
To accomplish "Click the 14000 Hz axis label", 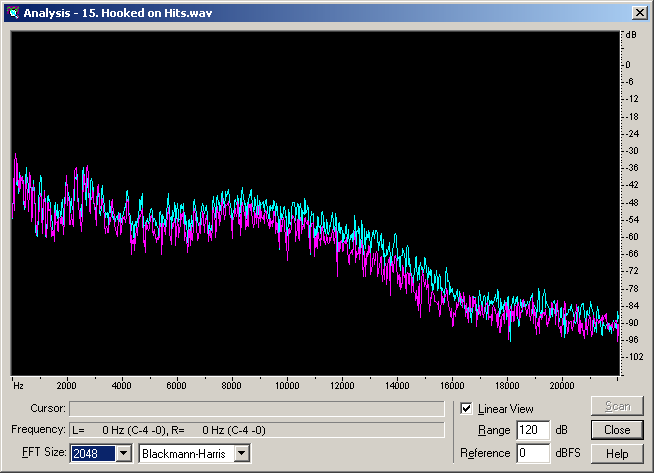I will (x=397, y=386).
